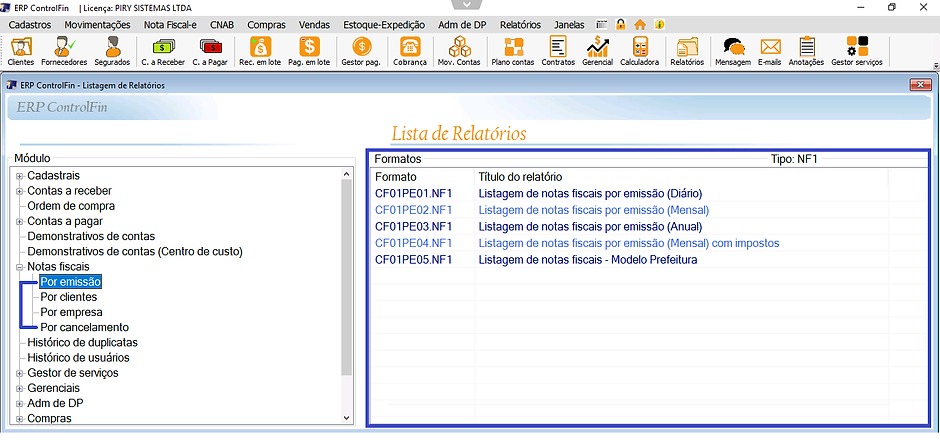Image resolution: width=940 pixels, height=445 pixels.
Task: Open the Movimentações menu
Action: click(97, 25)
